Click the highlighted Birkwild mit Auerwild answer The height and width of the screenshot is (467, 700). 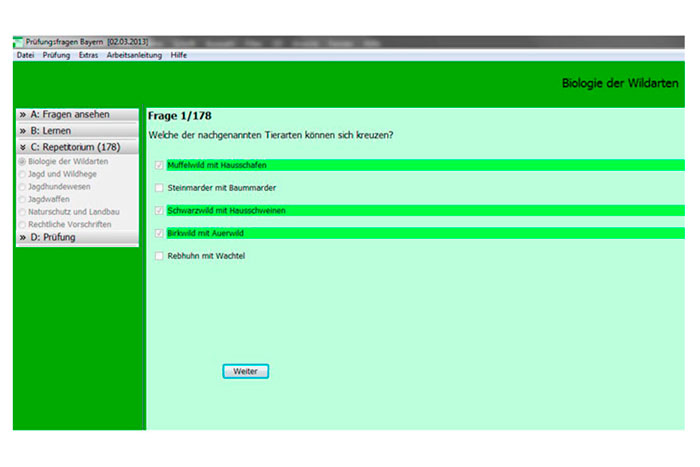(x=425, y=233)
